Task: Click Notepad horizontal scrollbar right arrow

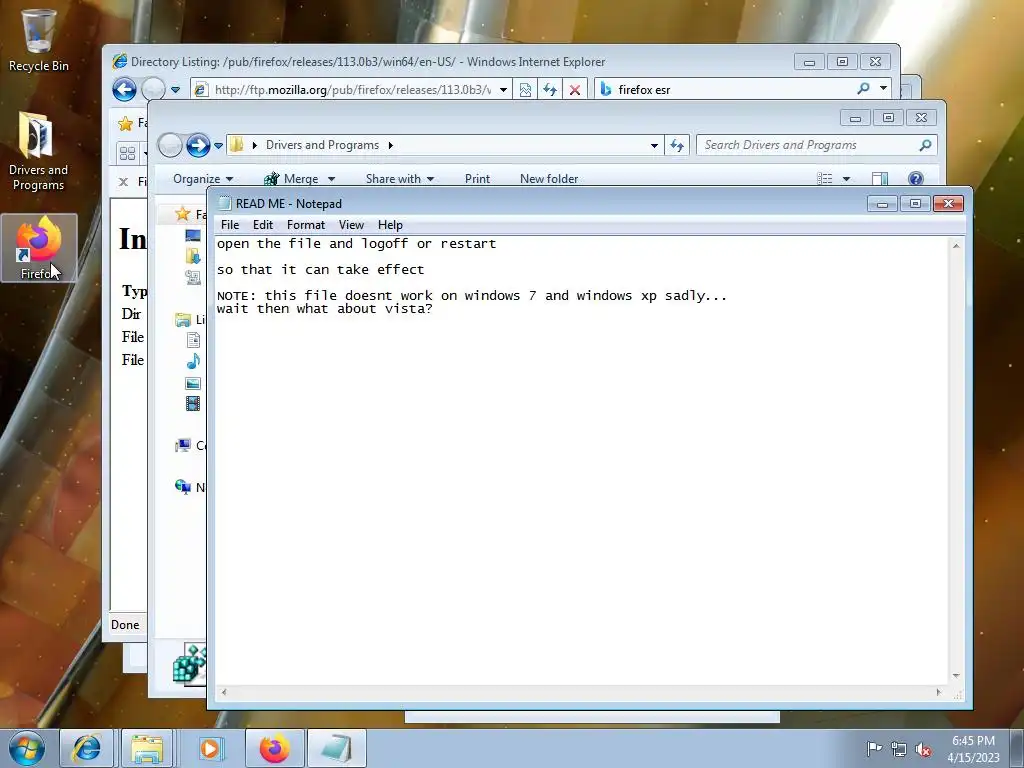Action: click(x=939, y=692)
